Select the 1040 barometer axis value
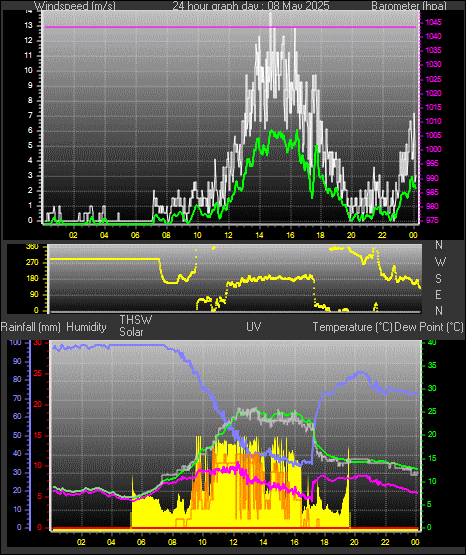466x555 pixels. (x=433, y=36)
